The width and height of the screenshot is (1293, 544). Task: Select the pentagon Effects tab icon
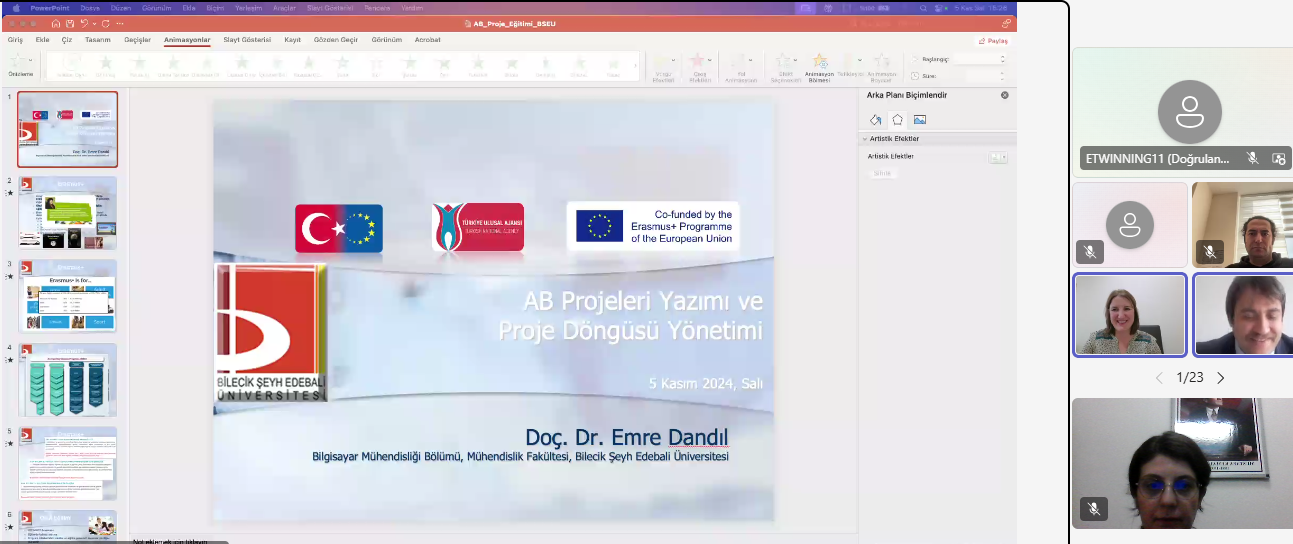[897, 120]
